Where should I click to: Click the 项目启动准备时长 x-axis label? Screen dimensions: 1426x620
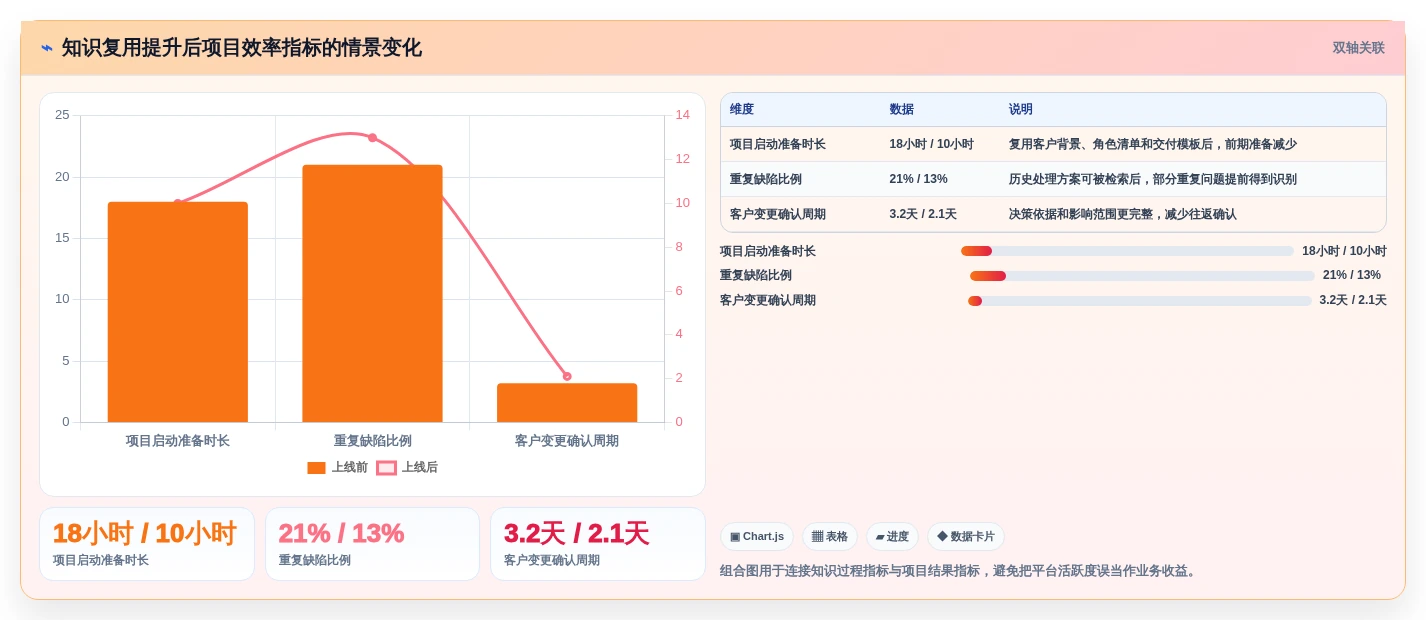(x=178, y=440)
